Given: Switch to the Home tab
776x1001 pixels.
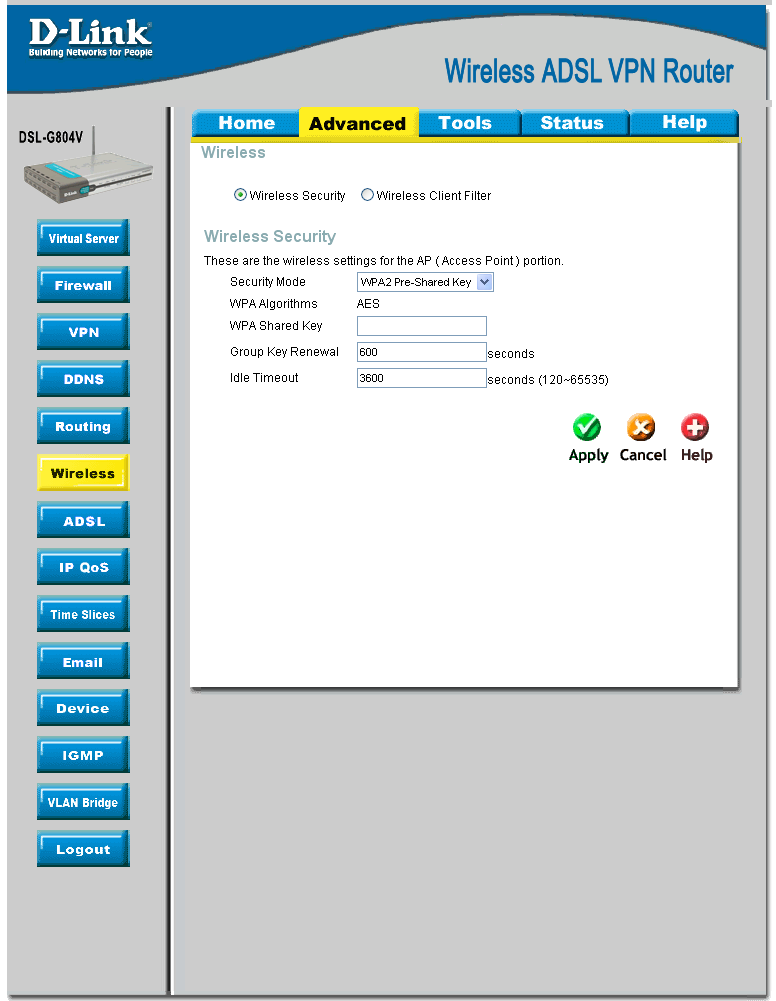Looking at the screenshot, I should (x=246, y=123).
